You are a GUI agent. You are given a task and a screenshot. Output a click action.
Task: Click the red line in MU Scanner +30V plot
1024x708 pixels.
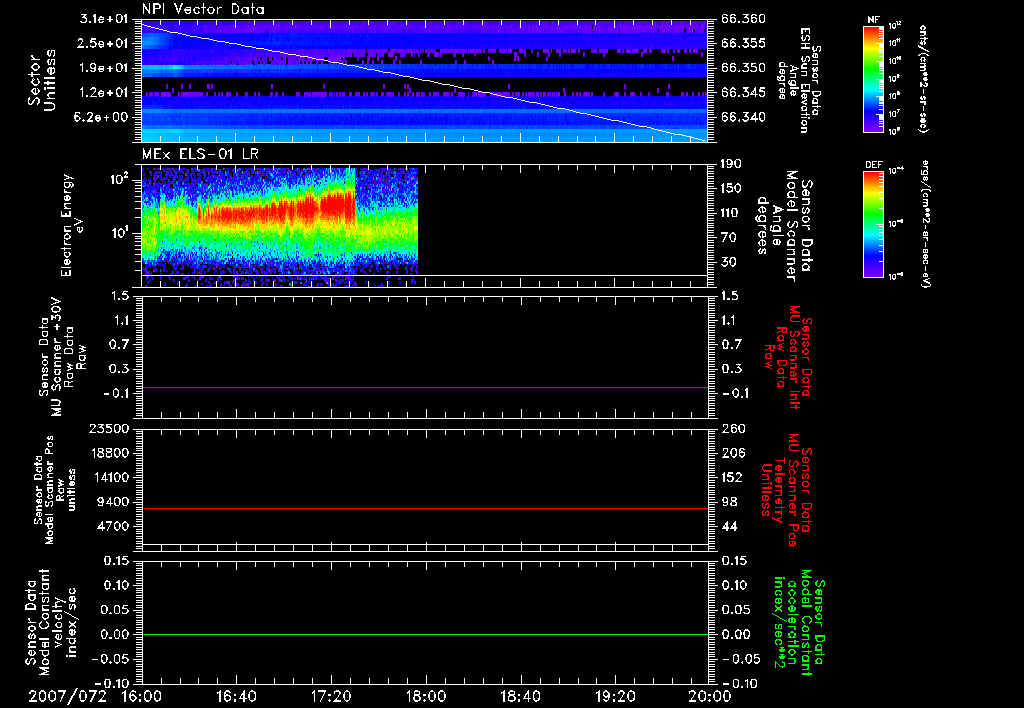click(x=425, y=387)
